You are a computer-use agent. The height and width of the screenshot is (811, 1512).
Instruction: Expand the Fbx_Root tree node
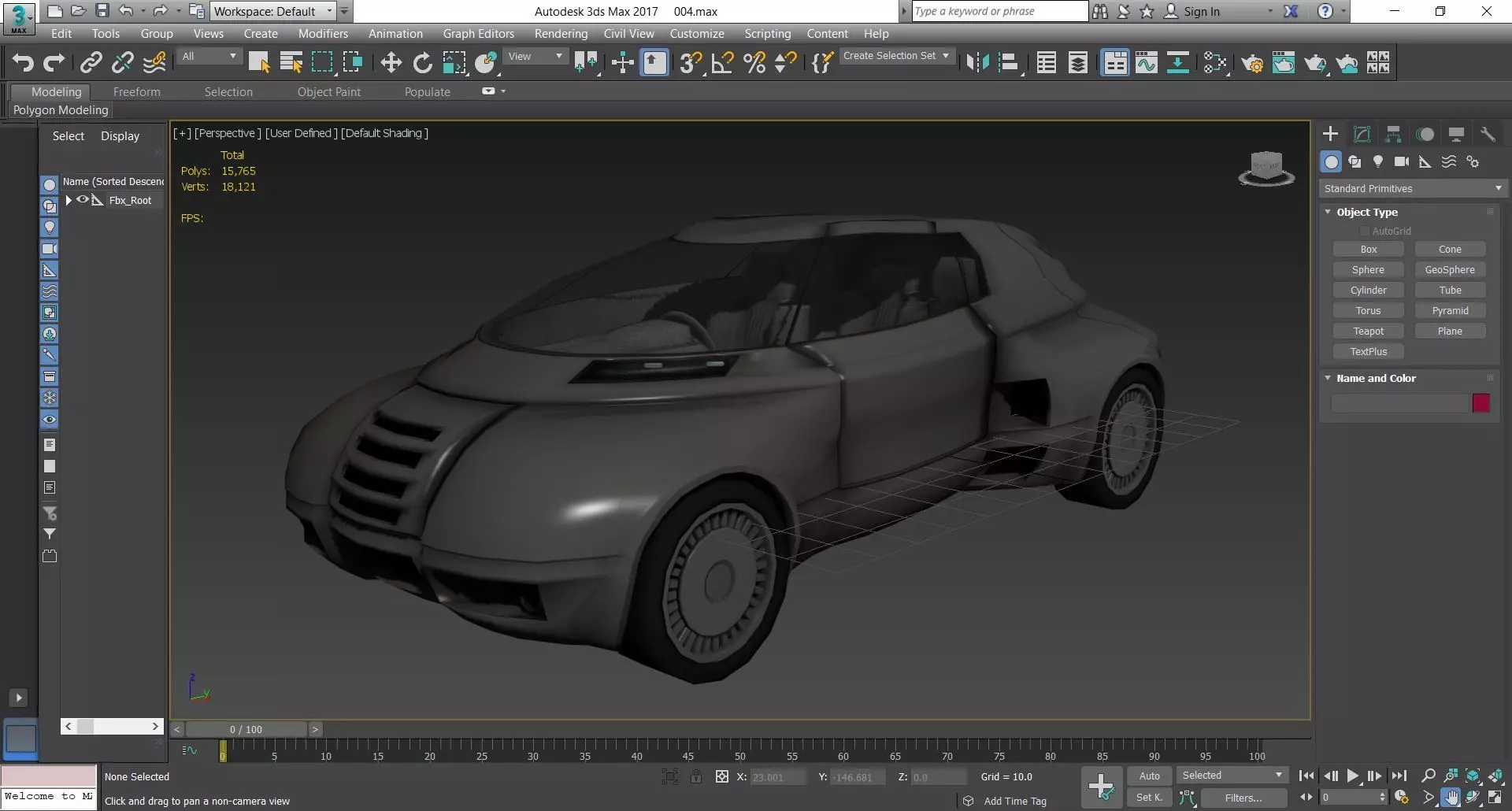[69, 200]
